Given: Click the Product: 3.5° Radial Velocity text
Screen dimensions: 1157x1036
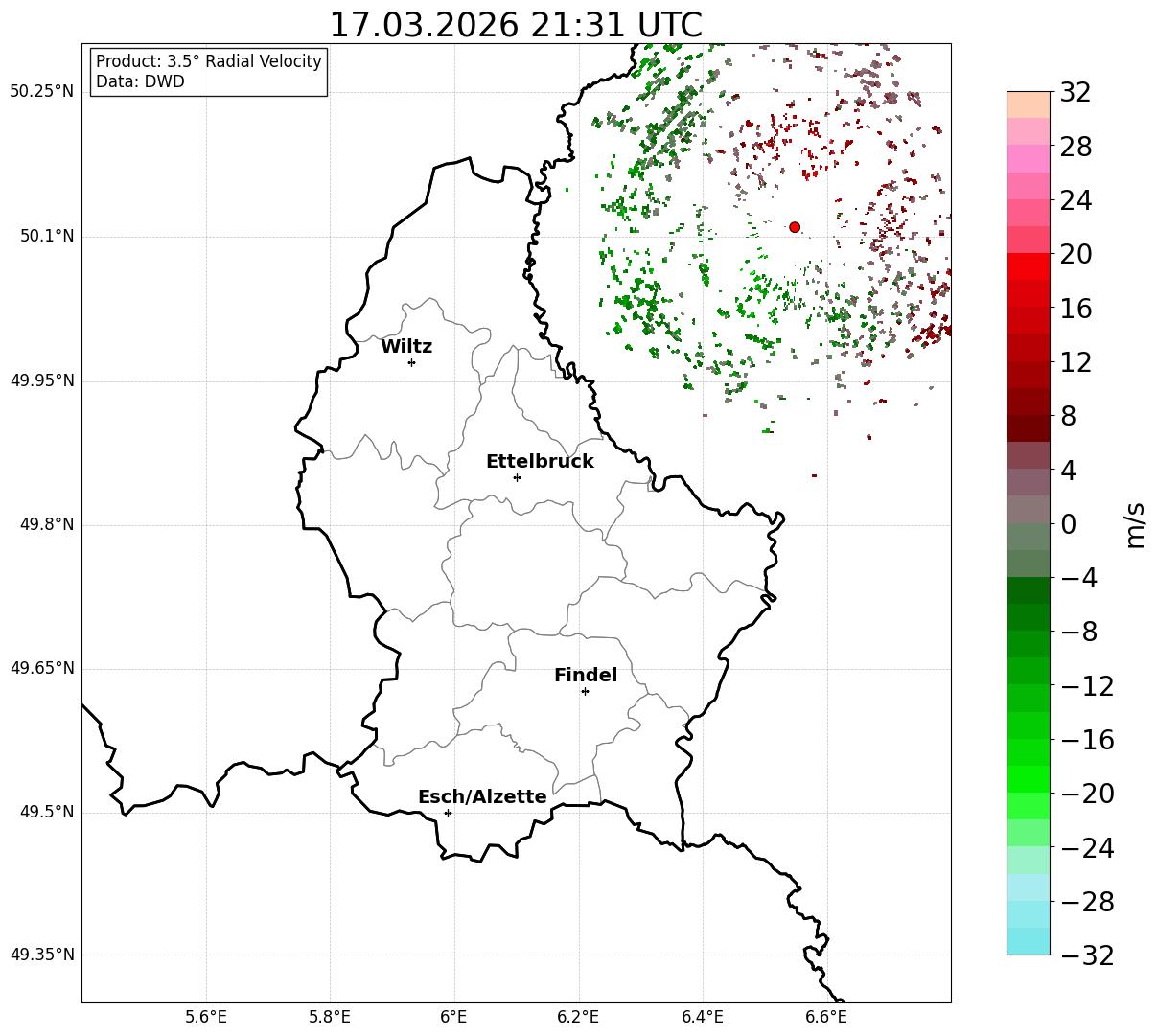Looking at the screenshot, I should (x=209, y=61).
